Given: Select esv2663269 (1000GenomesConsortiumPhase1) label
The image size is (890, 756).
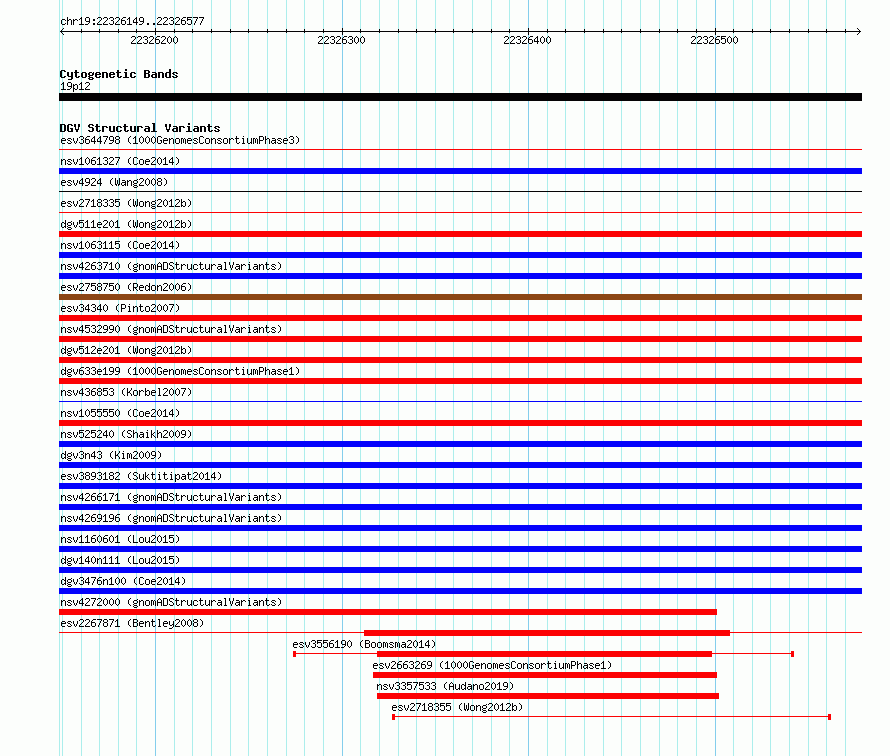Looking at the screenshot, I should click(x=492, y=665).
